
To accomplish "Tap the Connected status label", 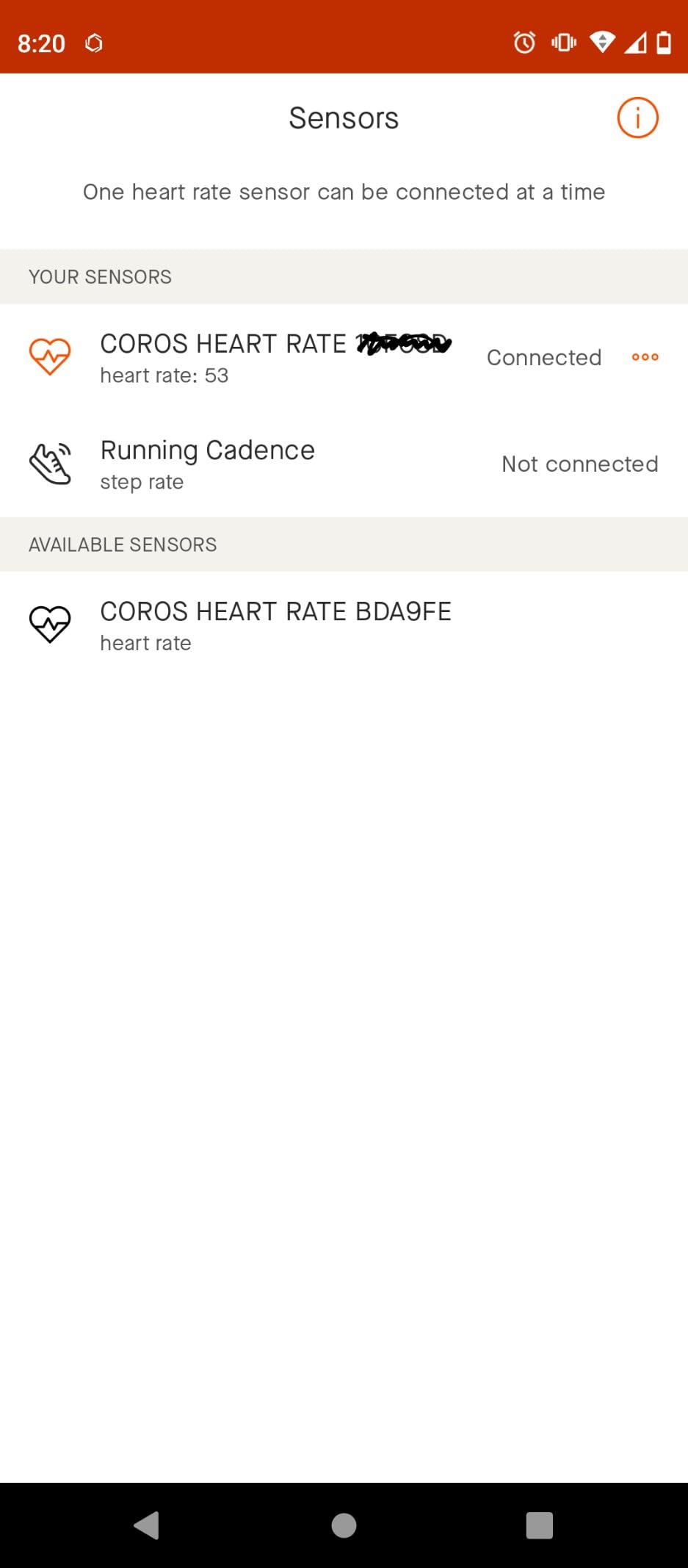I will [x=544, y=357].
